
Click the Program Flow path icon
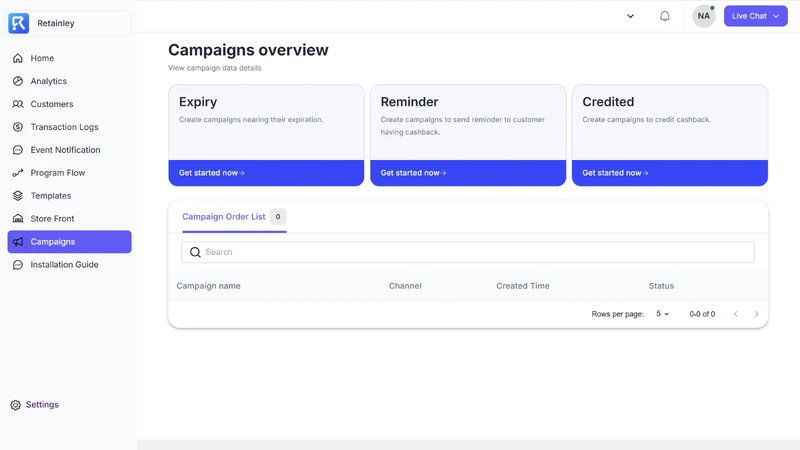(x=18, y=173)
